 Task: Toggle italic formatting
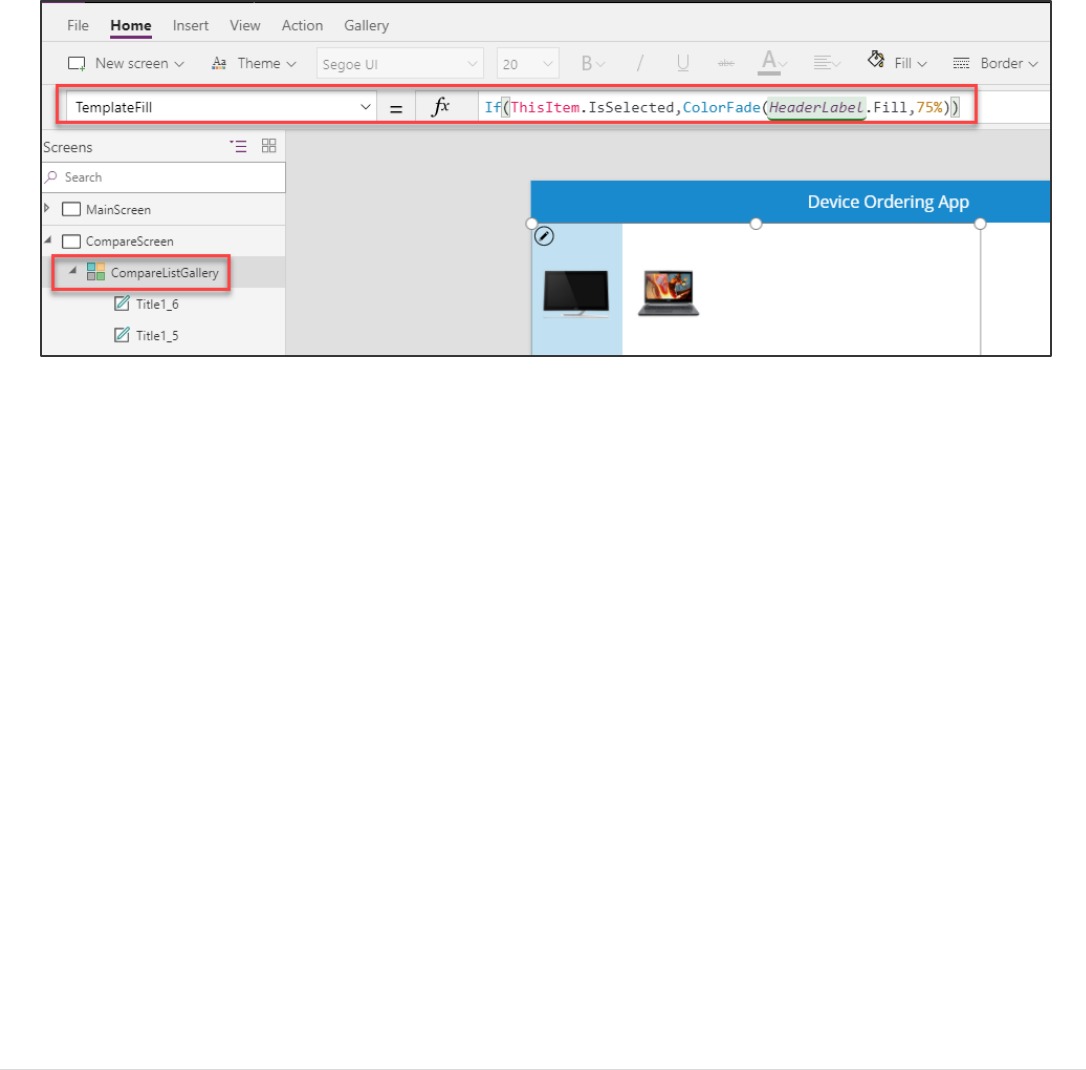[640, 64]
